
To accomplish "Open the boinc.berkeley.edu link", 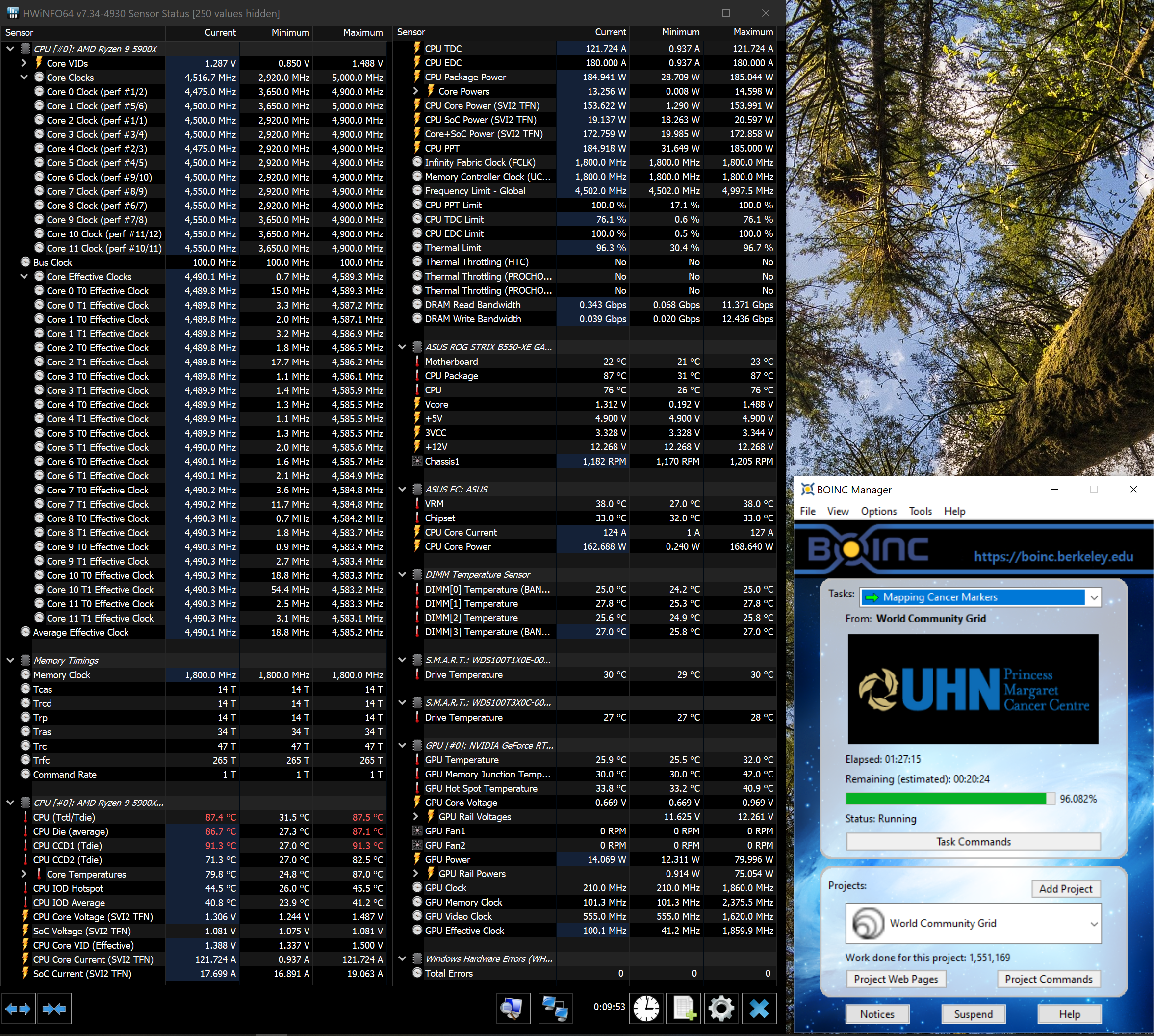I will (x=1053, y=557).
